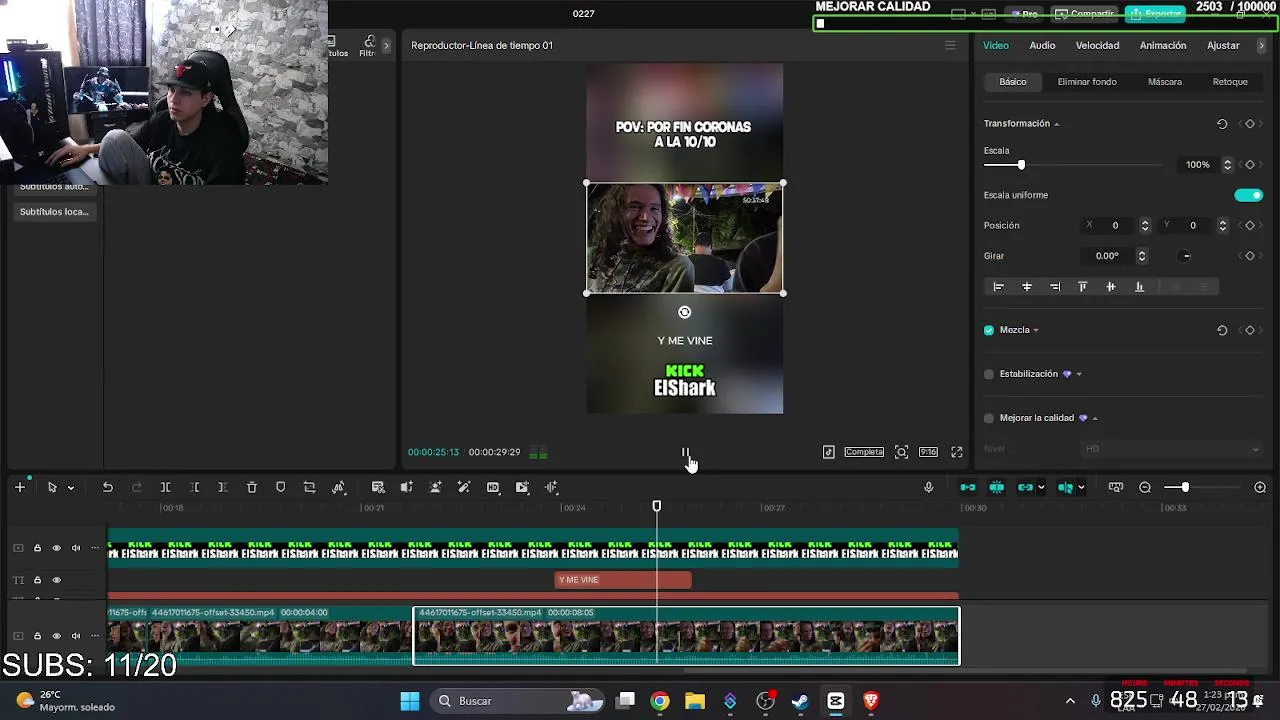Switch to the Audio tab
The width and height of the screenshot is (1280, 720).
(x=1042, y=45)
